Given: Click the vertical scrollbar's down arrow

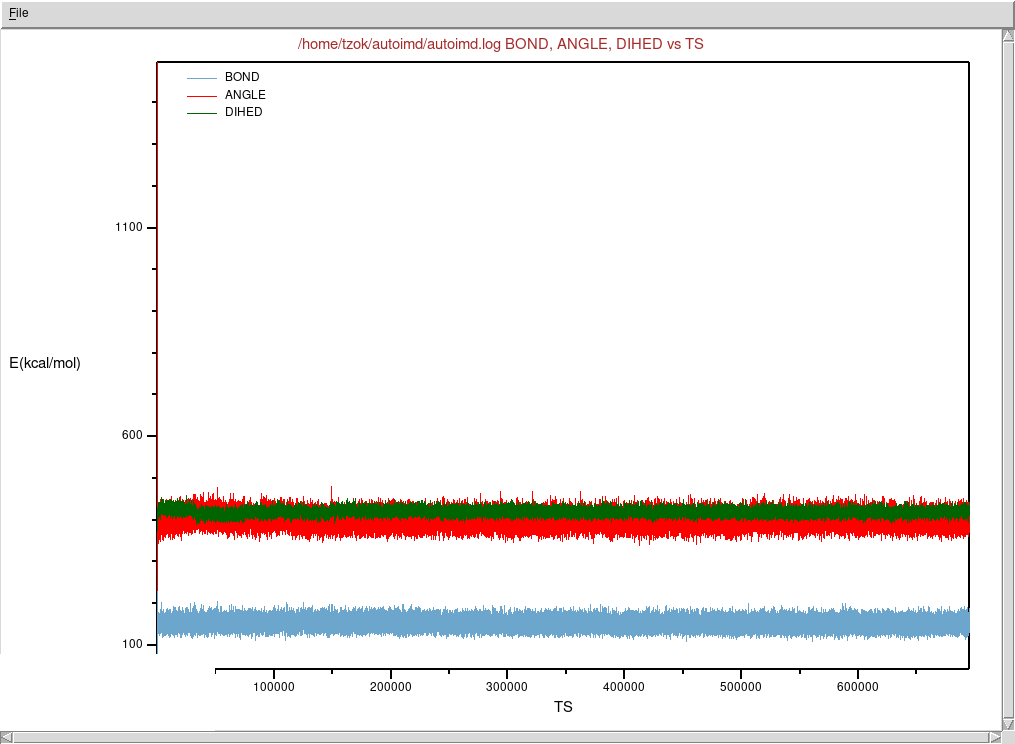Looking at the screenshot, I should click(x=1009, y=725).
